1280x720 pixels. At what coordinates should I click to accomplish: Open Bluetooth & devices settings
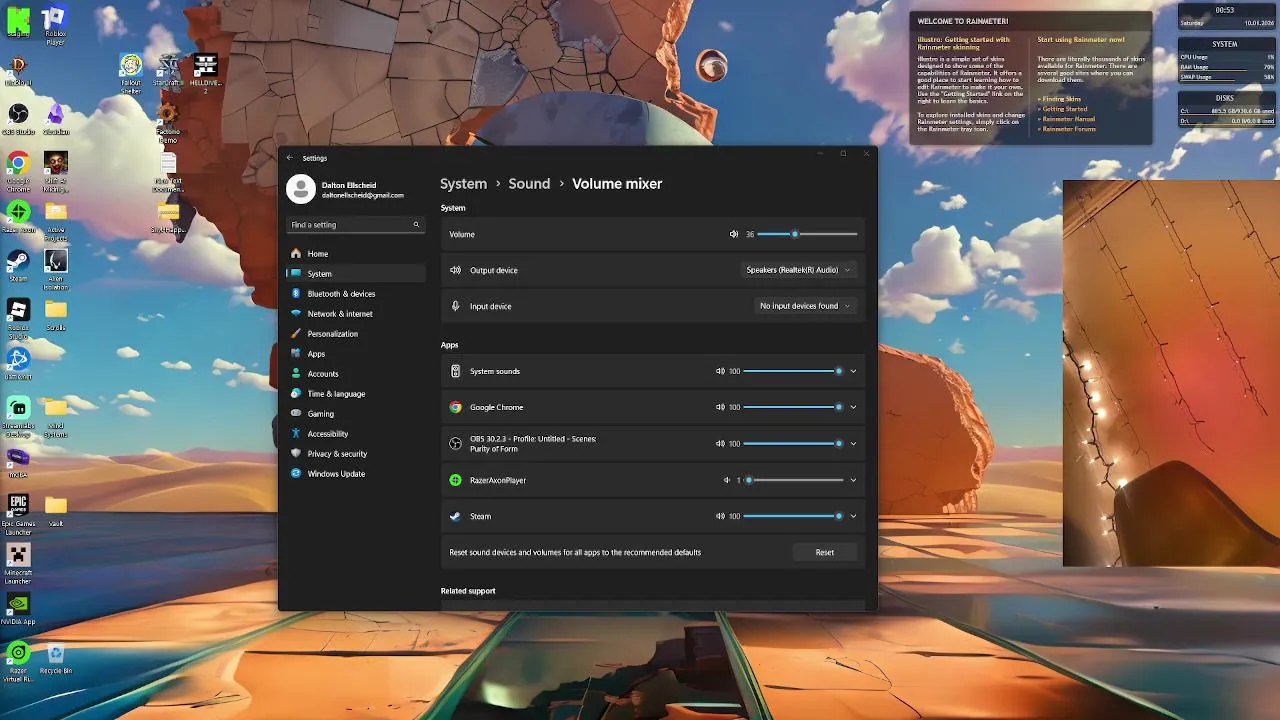point(356,294)
